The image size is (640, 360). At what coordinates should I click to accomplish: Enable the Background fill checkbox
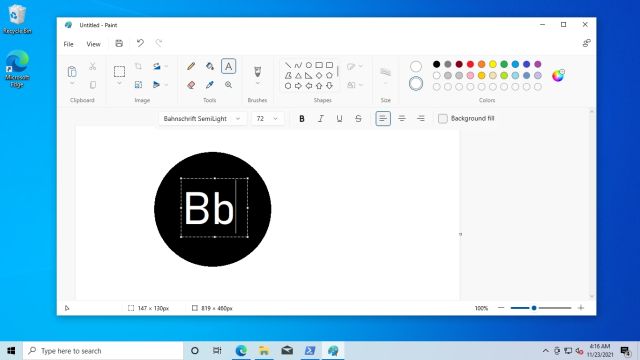click(x=442, y=118)
